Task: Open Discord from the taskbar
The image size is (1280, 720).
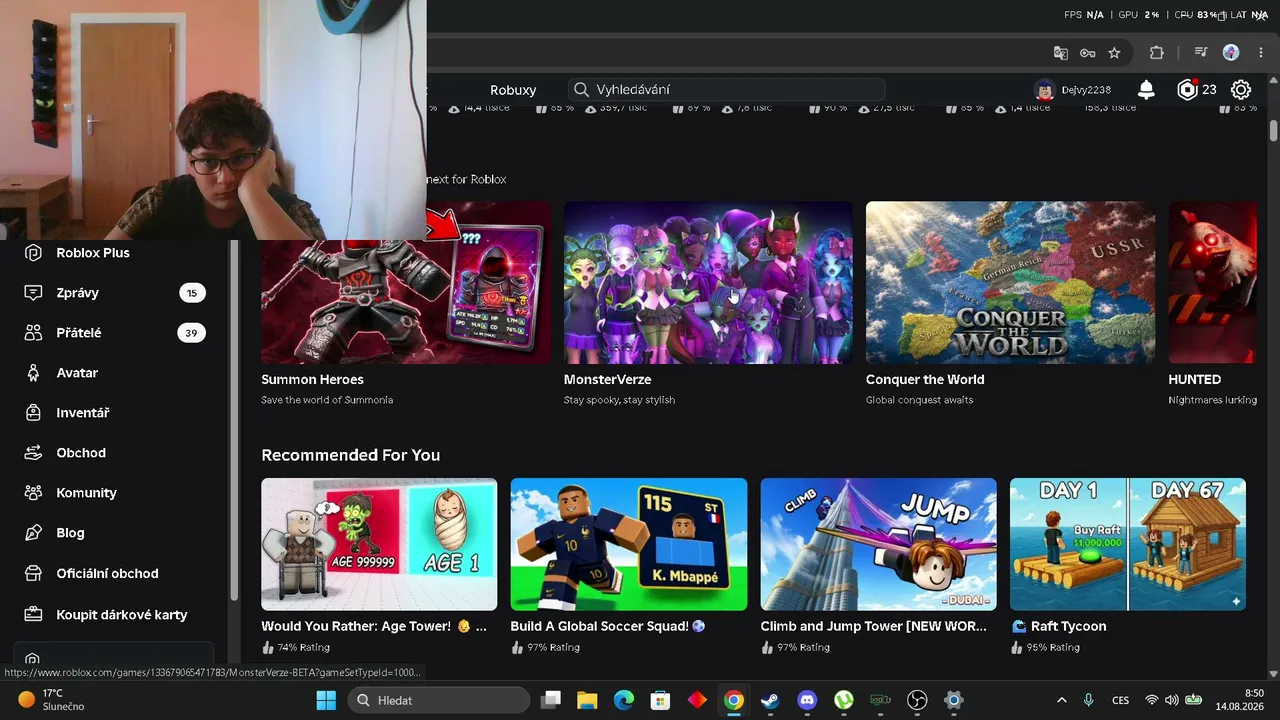Action: [807, 700]
